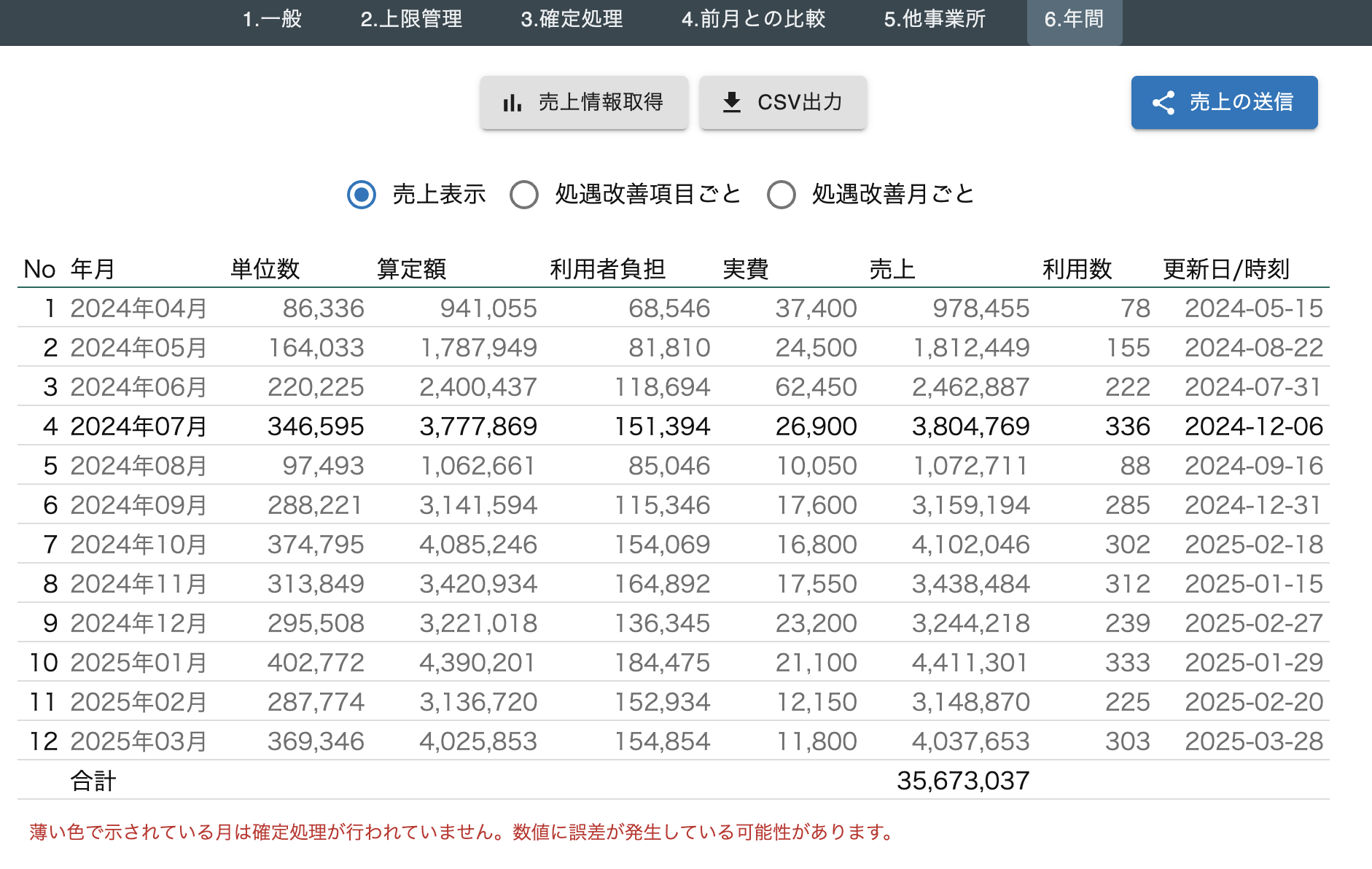Select the confirmed 2024年07月 row
1372x869 pixels.
coord(673,426)
